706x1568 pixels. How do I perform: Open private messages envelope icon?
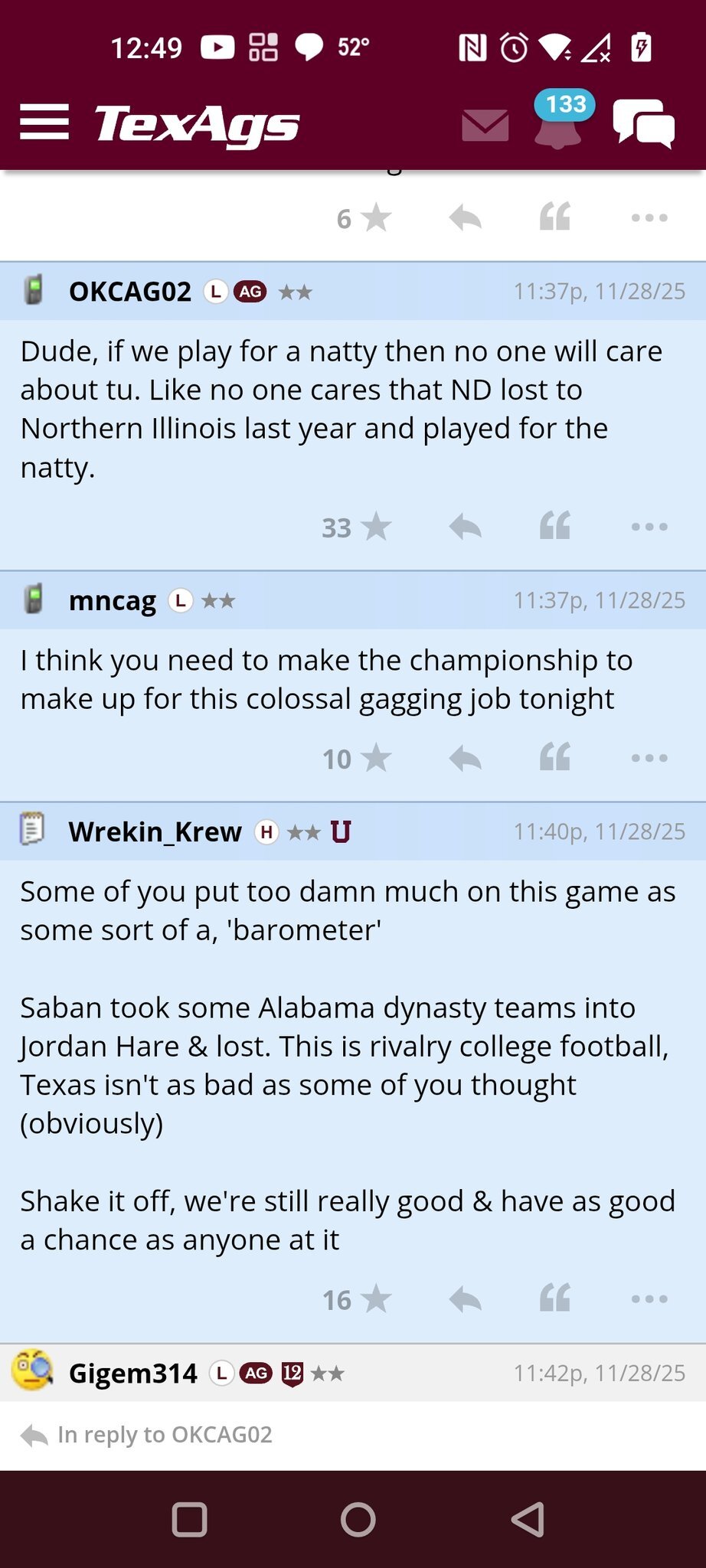pyautogui.click(x=485, y=125)
